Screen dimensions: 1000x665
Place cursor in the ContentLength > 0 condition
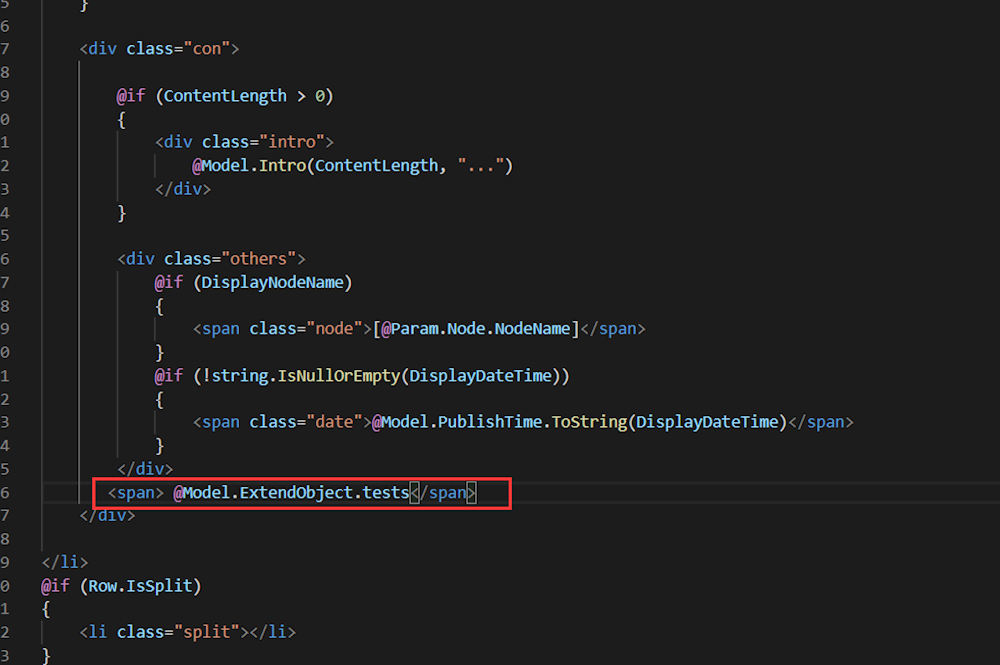248,96
